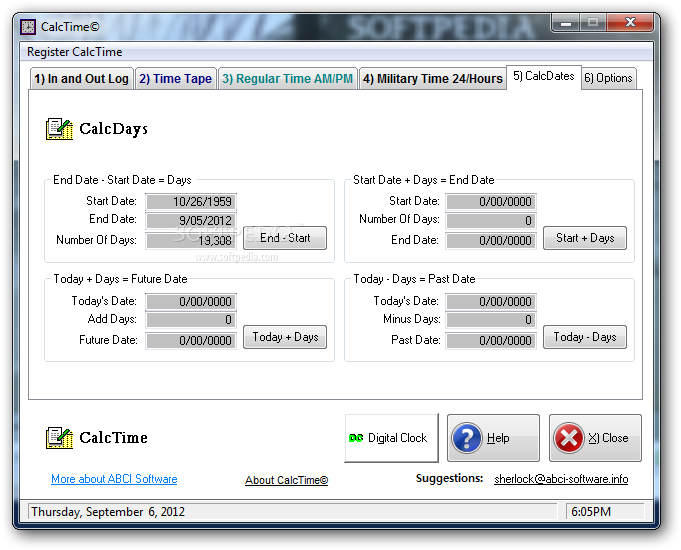681x550 pixels.
Task: Open the Register CalcTime menu
Action: pos(74,52)
